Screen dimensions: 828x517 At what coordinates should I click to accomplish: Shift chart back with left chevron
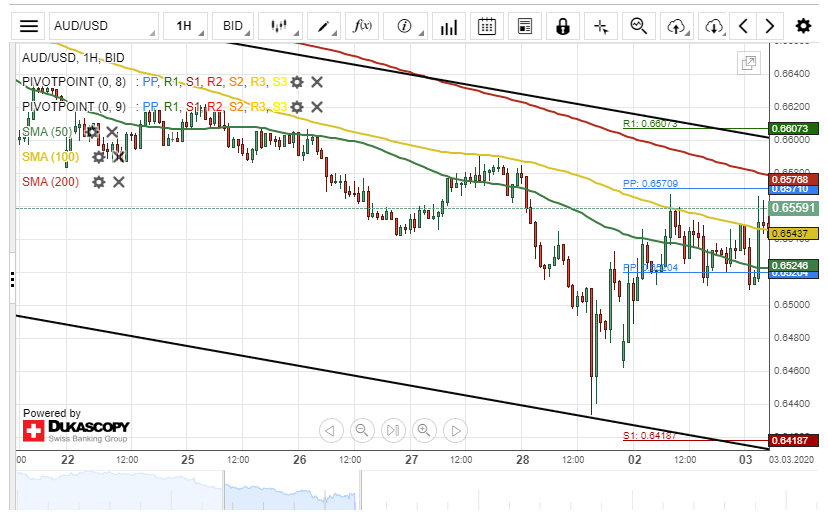click(x=743, y=26)
